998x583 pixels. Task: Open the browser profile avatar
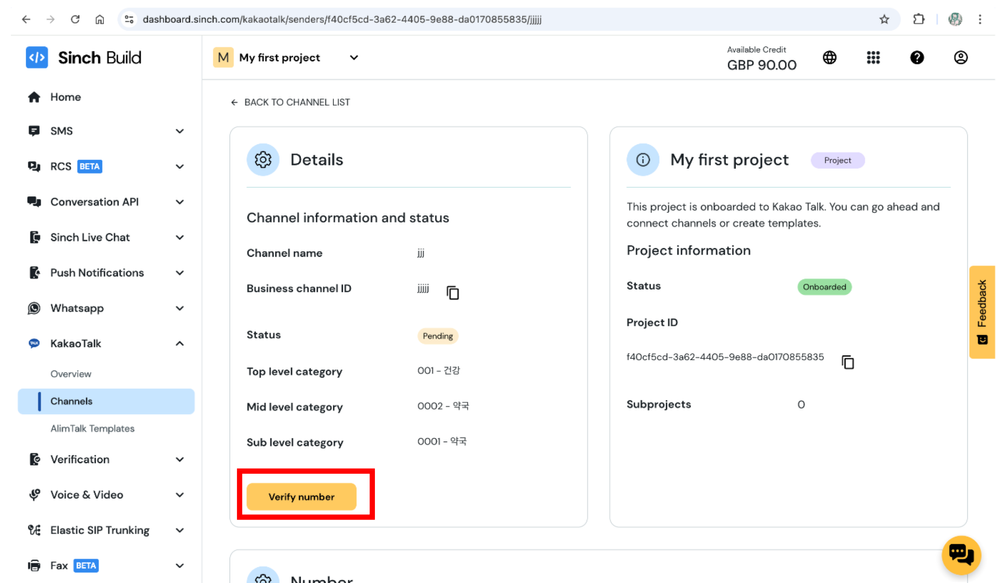955,19
